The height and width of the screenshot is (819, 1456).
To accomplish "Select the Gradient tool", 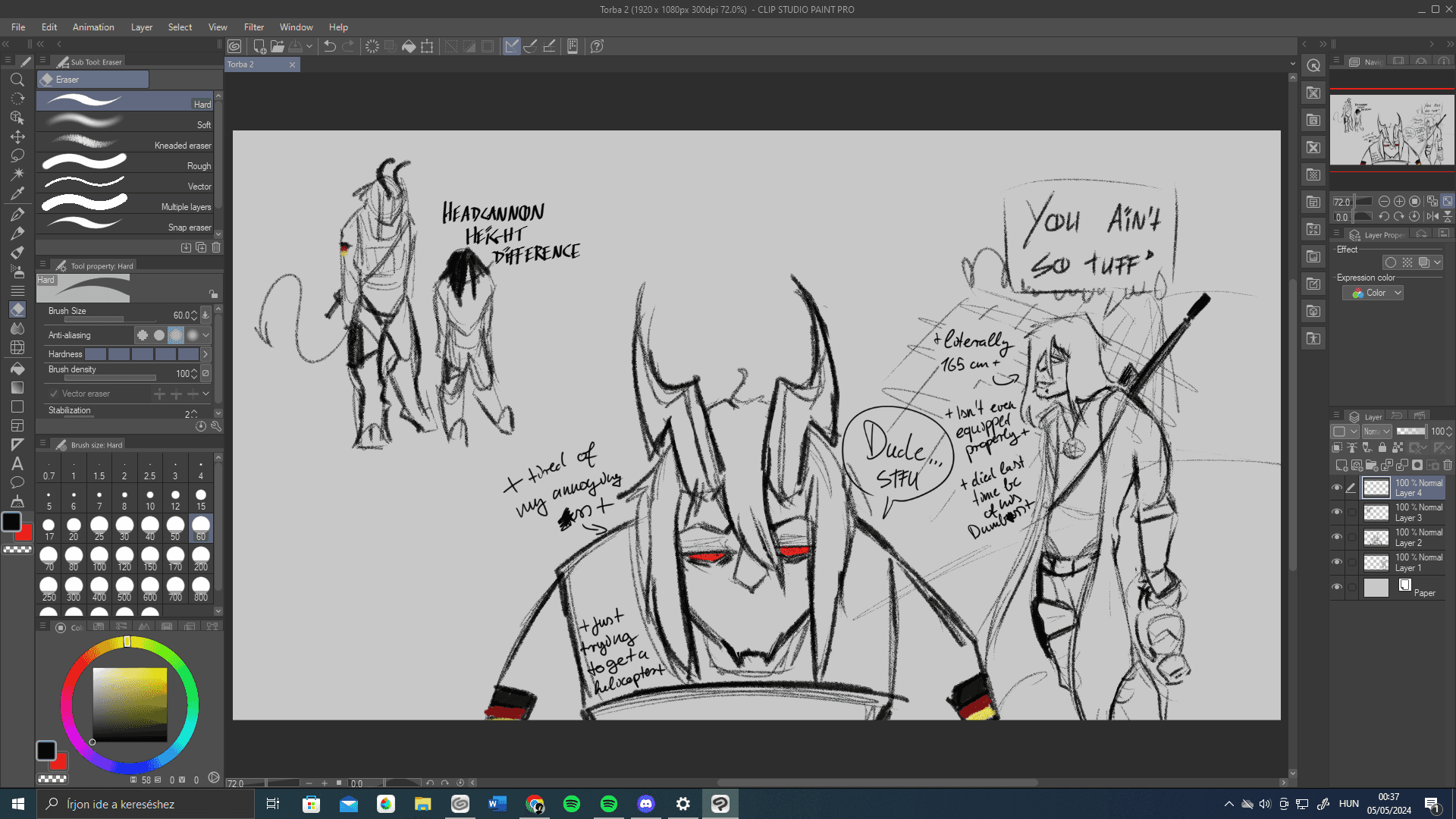I will click(17, 388).
